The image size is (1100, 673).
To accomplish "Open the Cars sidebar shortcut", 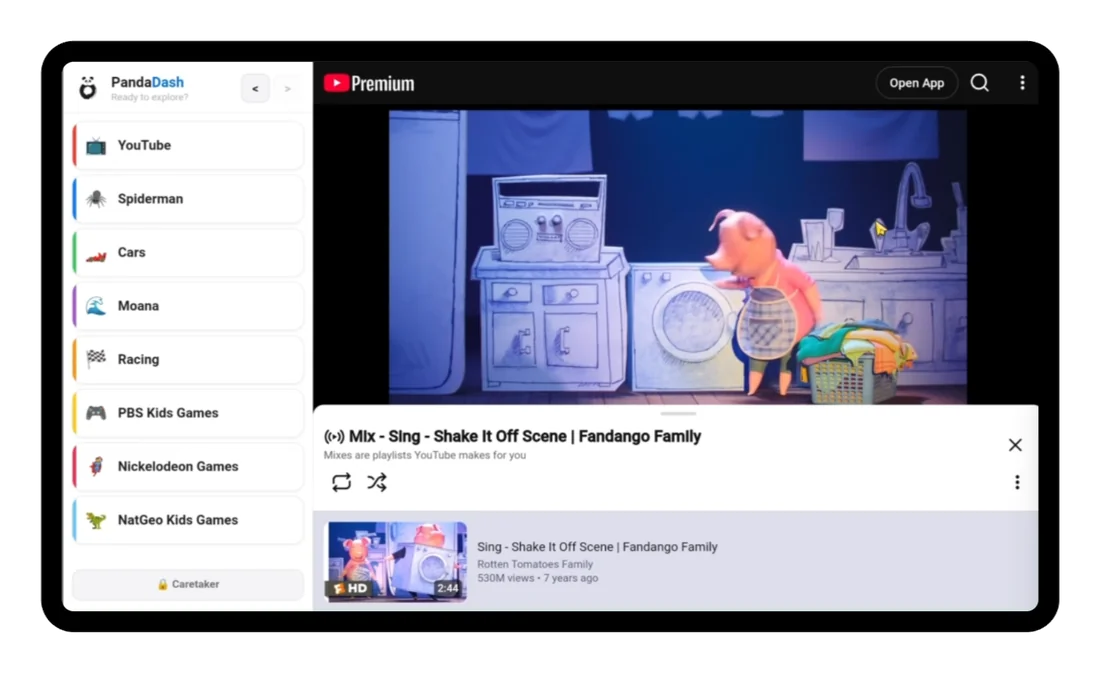I will click(188, 253).
